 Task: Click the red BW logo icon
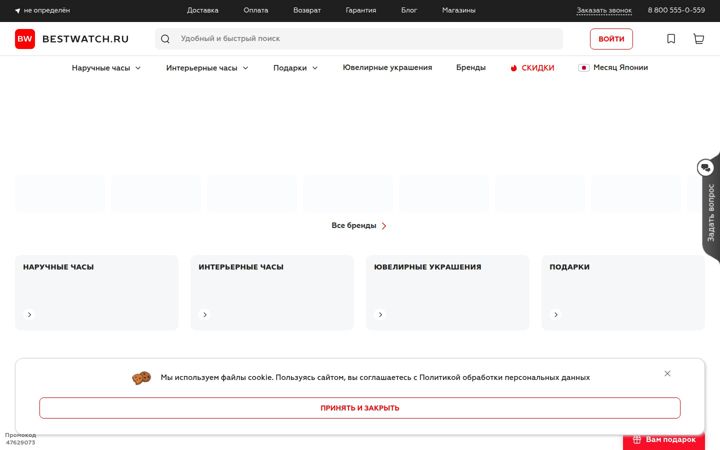[x=25, y=39]
